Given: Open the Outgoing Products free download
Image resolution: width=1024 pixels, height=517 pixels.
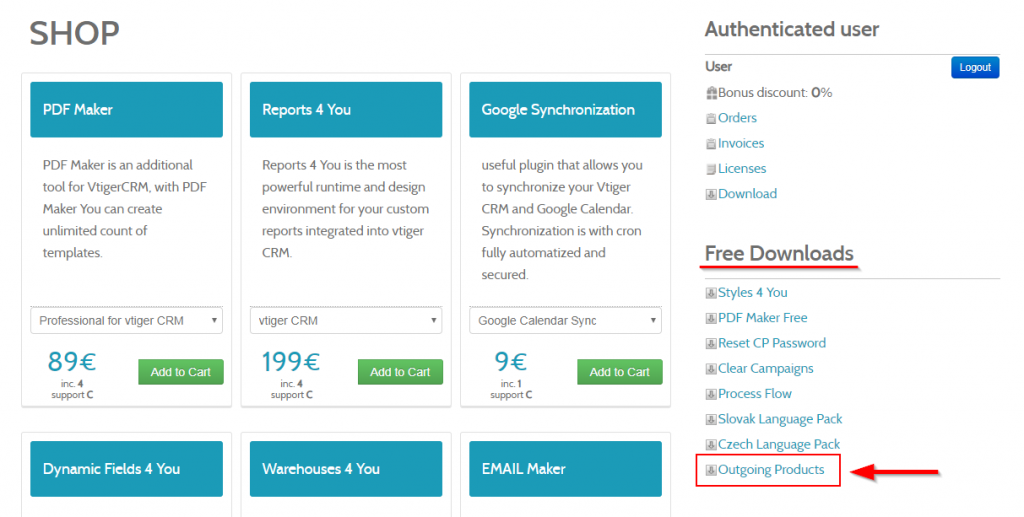Looking at the screenshot, I should pyautogui.click(x=771, y=470).
